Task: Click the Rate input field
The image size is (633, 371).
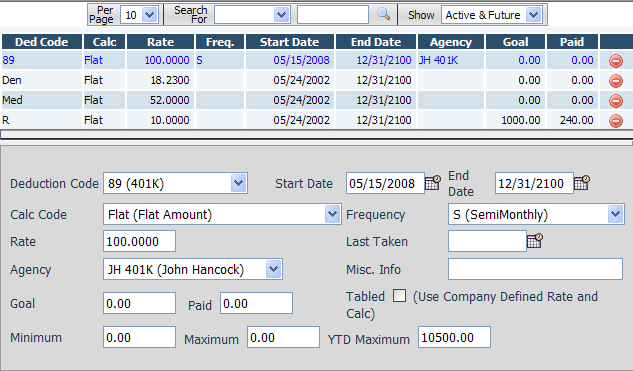Action: point(139,241)
